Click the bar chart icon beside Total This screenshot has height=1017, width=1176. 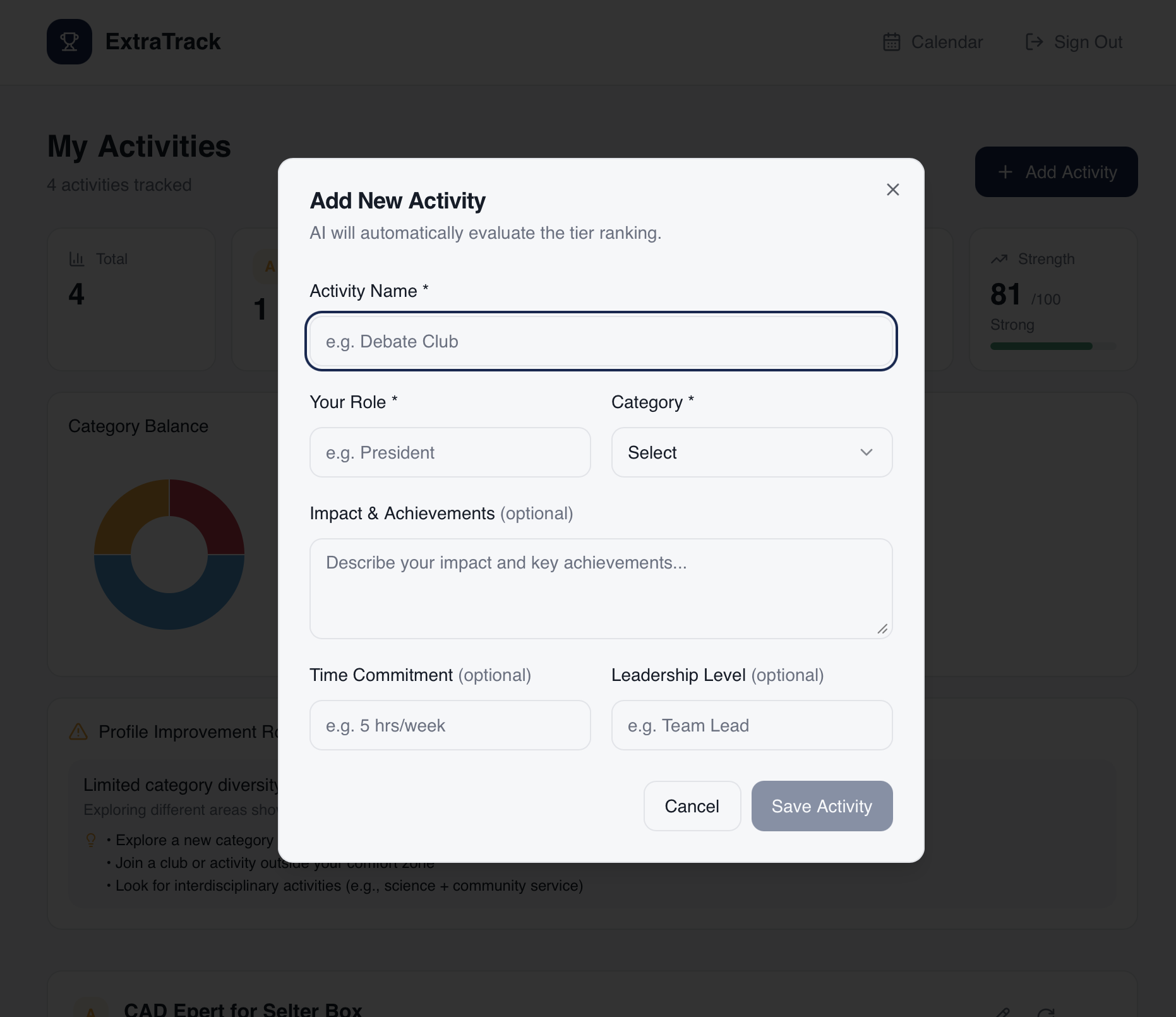[76, 258]
